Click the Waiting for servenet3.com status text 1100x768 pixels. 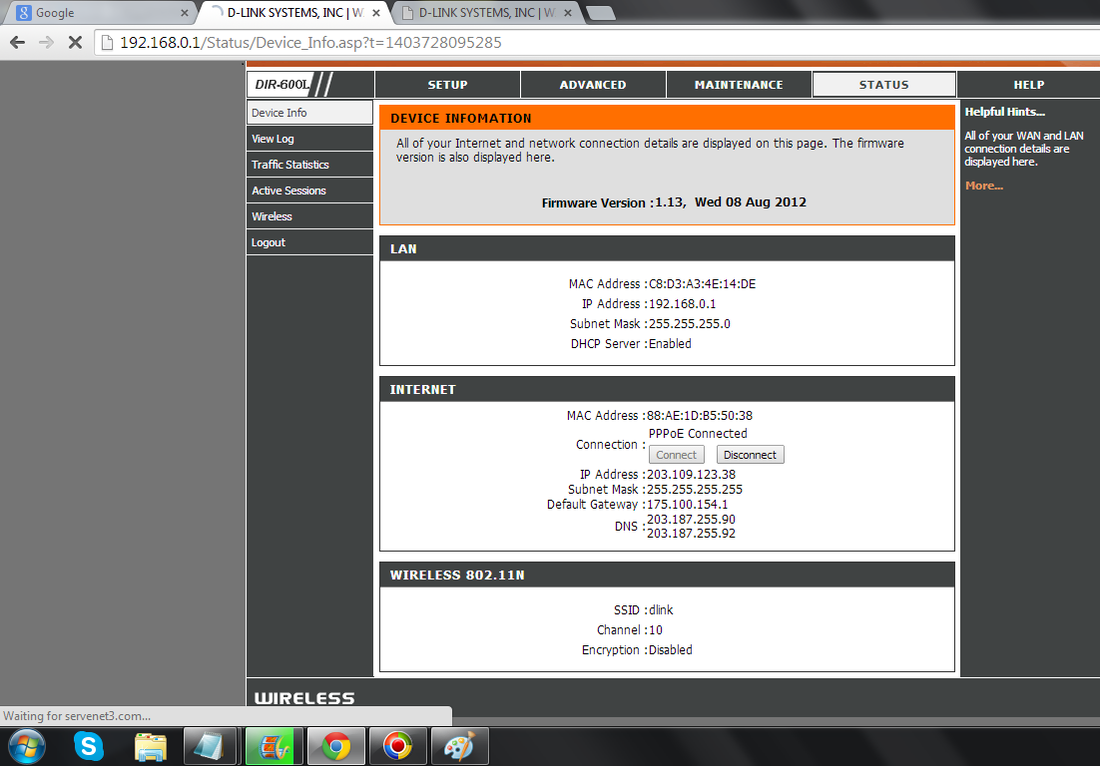(77, 716)
